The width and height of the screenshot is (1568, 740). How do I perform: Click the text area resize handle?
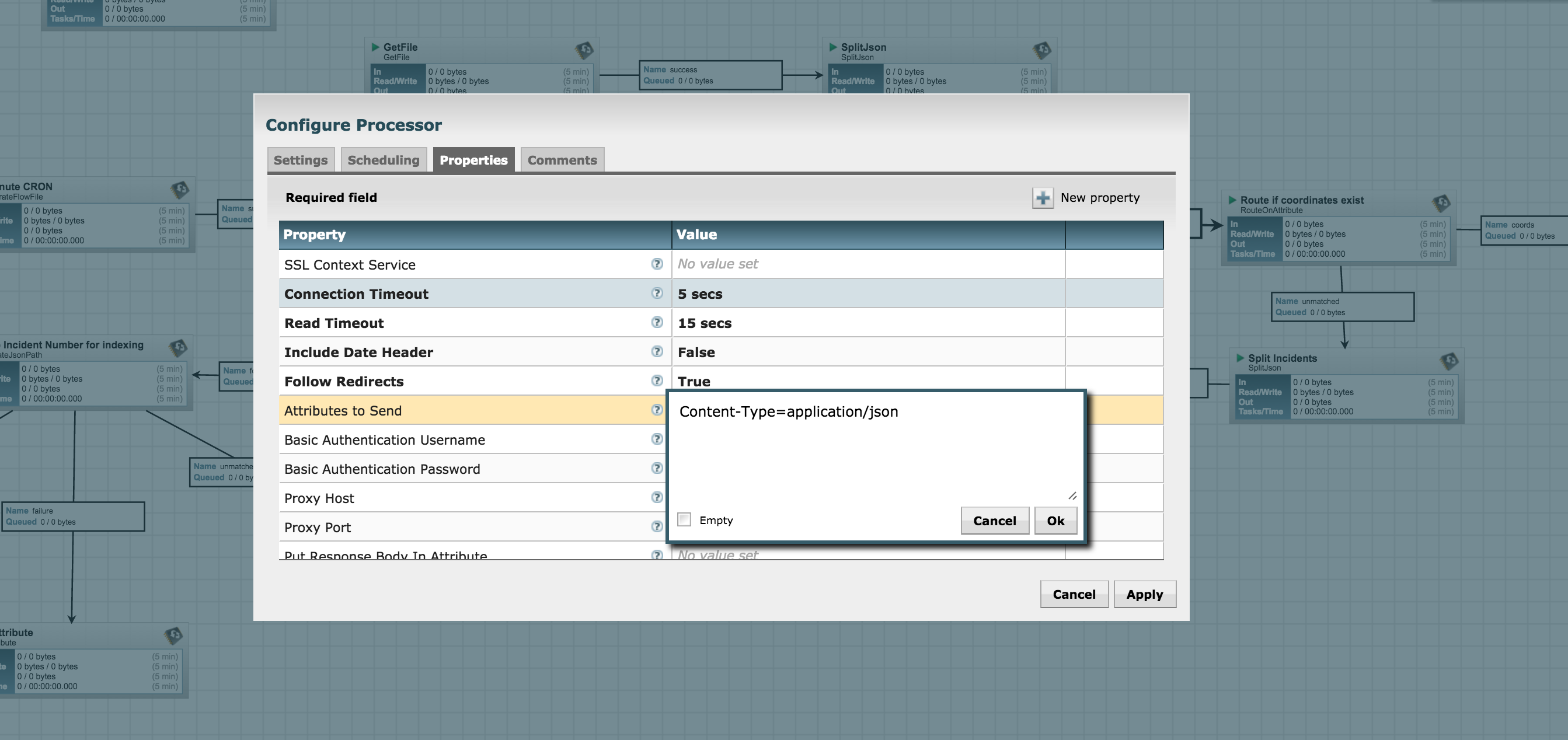1072,496
